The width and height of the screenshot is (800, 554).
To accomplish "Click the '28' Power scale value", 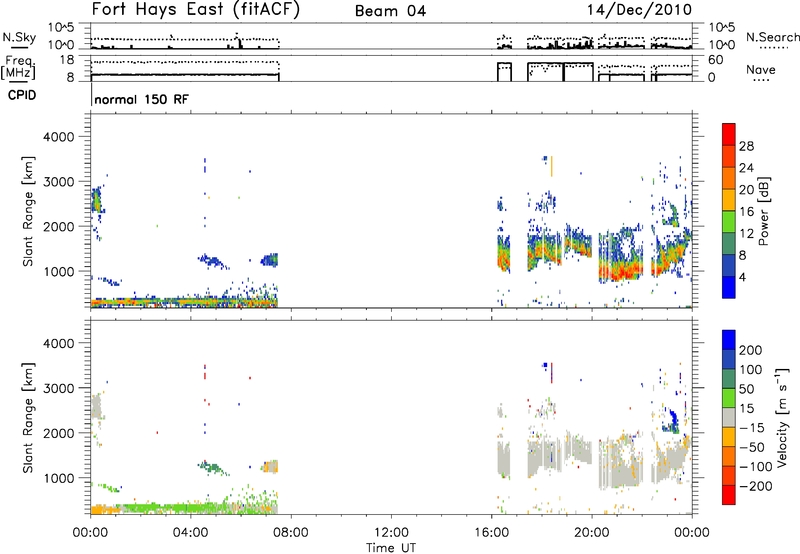I will click(746, 146).
